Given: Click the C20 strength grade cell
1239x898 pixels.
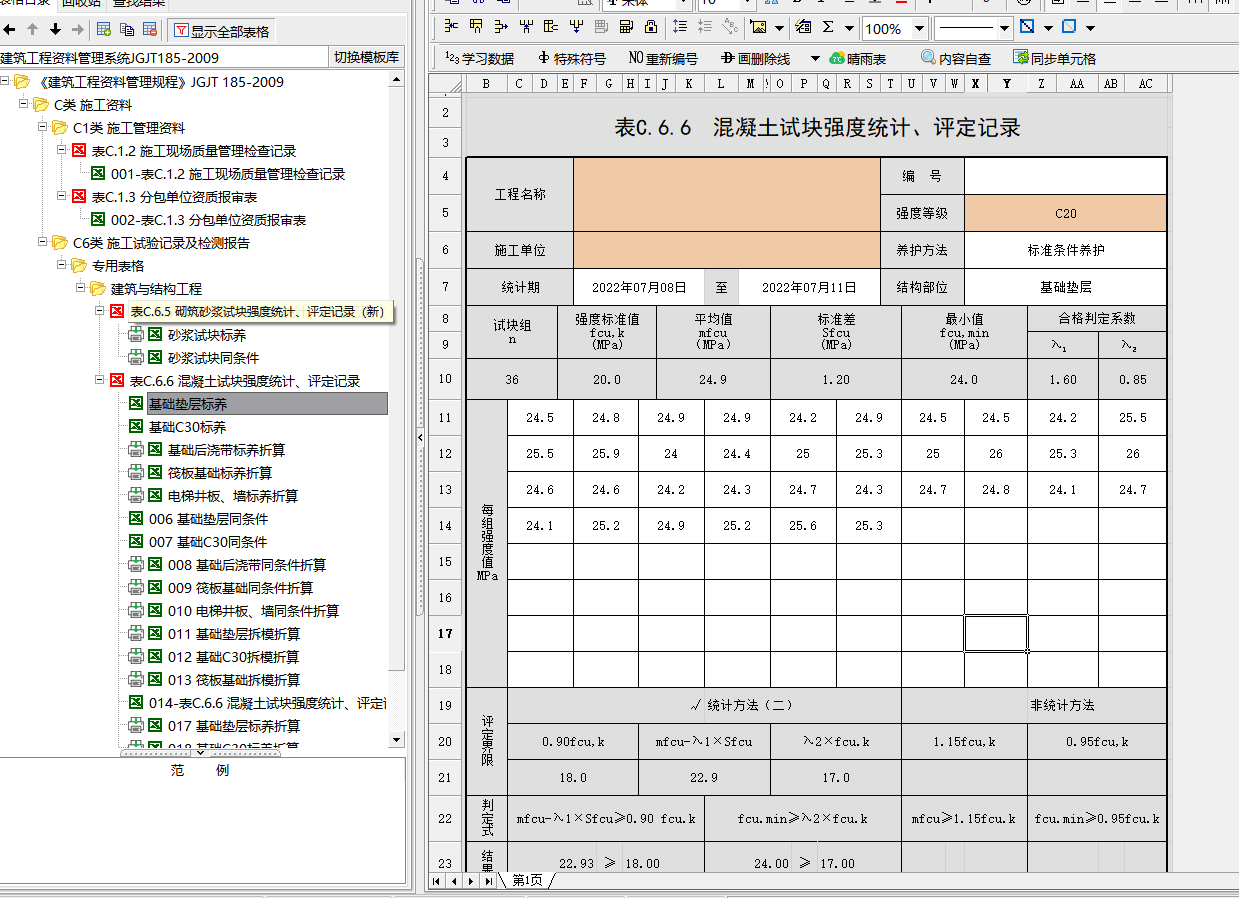Looking at the screenshot, I should point(1065,213).
